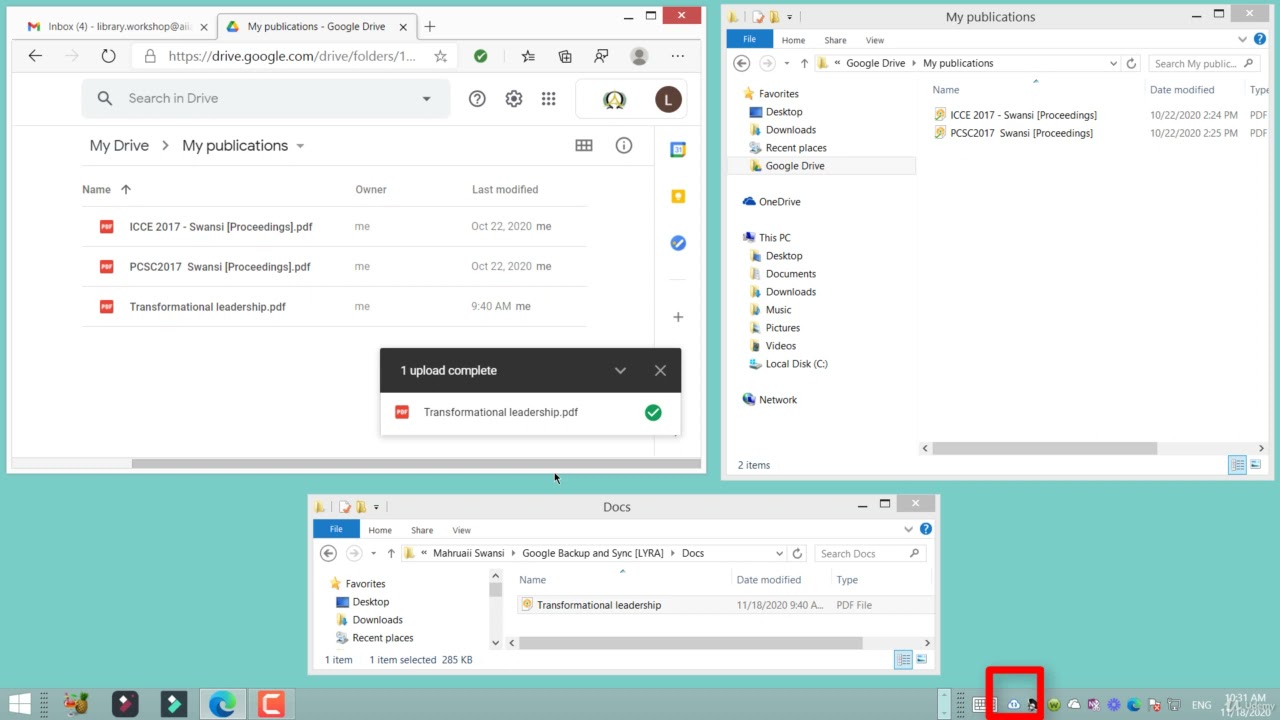
Task: Select PCSC2017 Swansi [Proceedings] in Explorer
Action: click(x=1021, y=133)
